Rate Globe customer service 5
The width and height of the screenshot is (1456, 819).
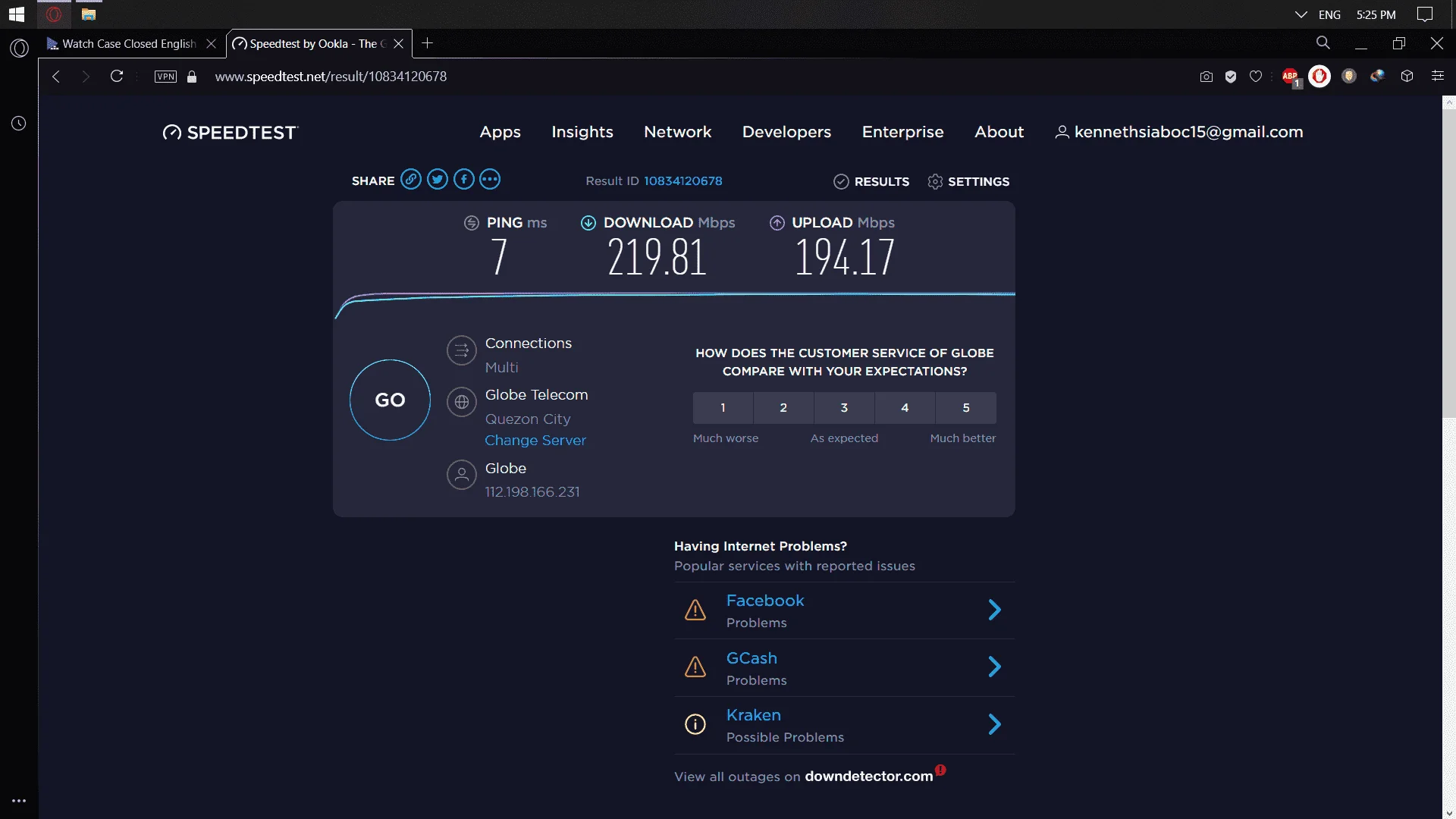pyautogui.click(x=966, y=407)
